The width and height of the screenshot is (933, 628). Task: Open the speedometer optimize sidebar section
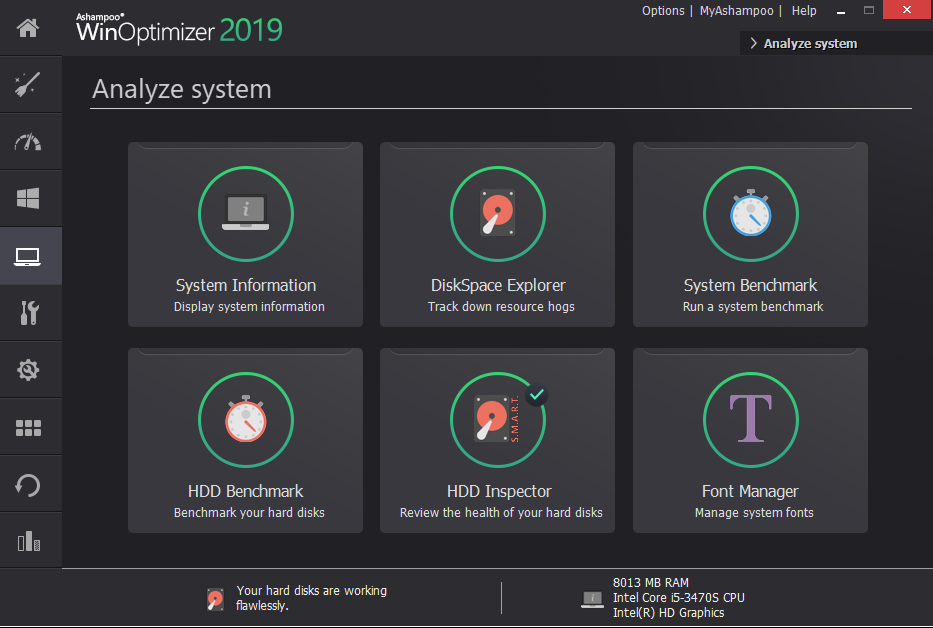click(27, 142)
